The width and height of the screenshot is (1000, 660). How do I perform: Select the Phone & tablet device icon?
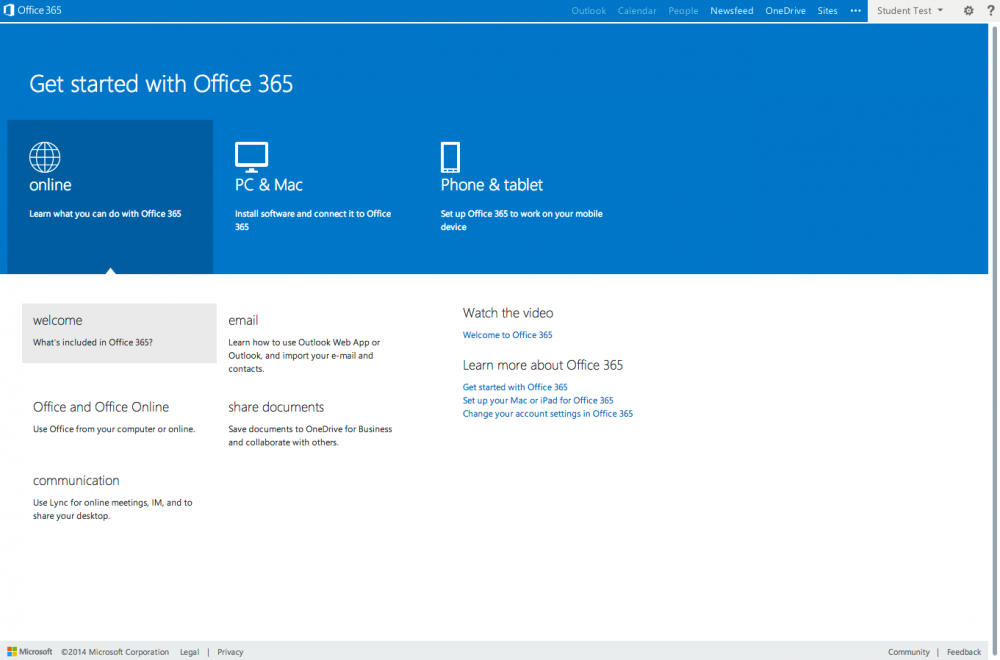click(450, 157)
